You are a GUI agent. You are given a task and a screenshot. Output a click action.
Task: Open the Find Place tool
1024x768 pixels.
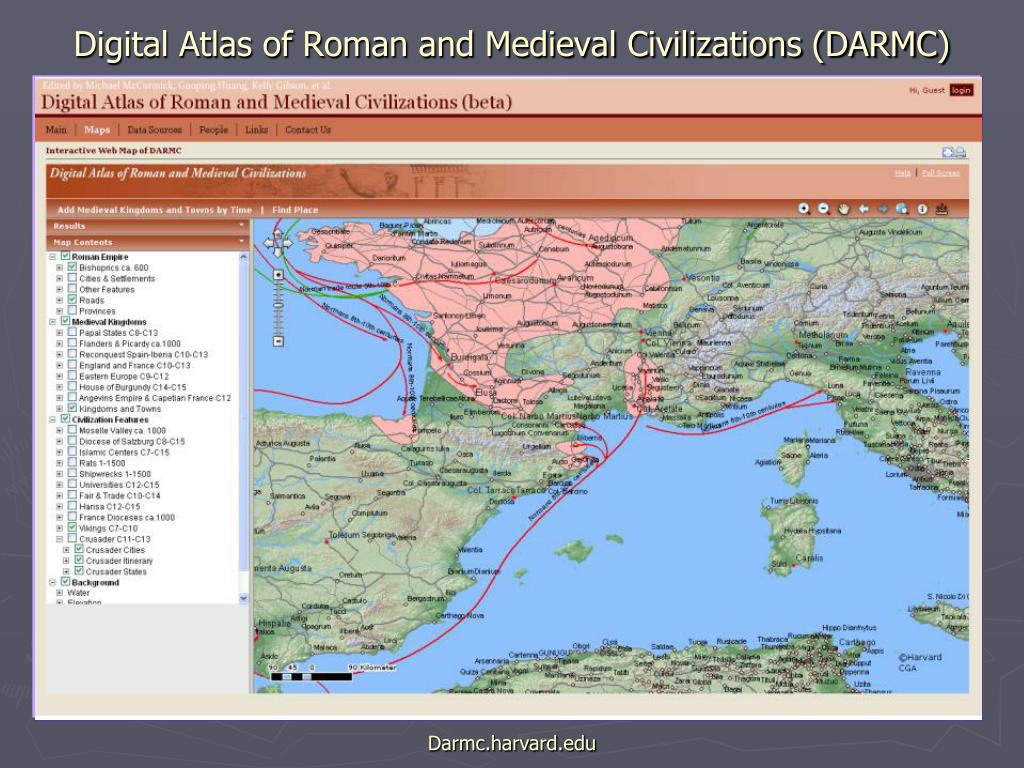tap(295, 210)
